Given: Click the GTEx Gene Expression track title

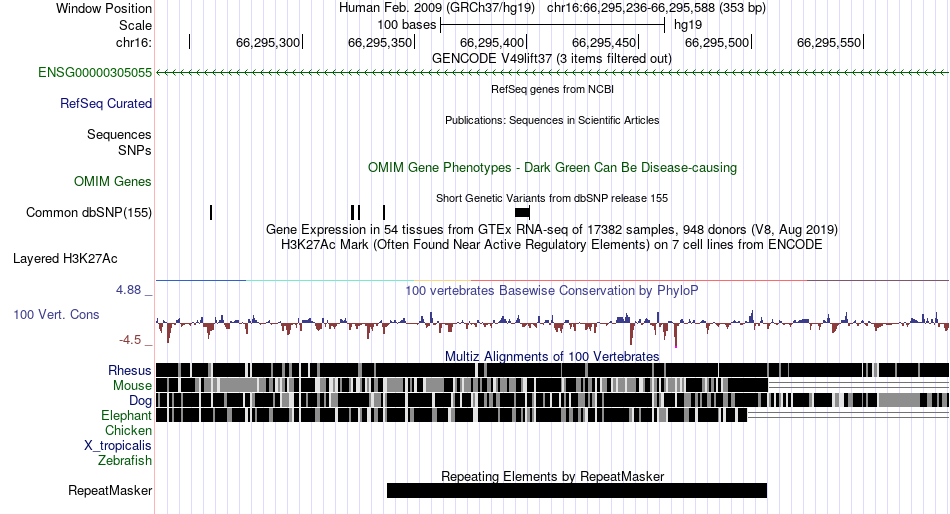Looking at the screenshot, I should tap(552, 230).
